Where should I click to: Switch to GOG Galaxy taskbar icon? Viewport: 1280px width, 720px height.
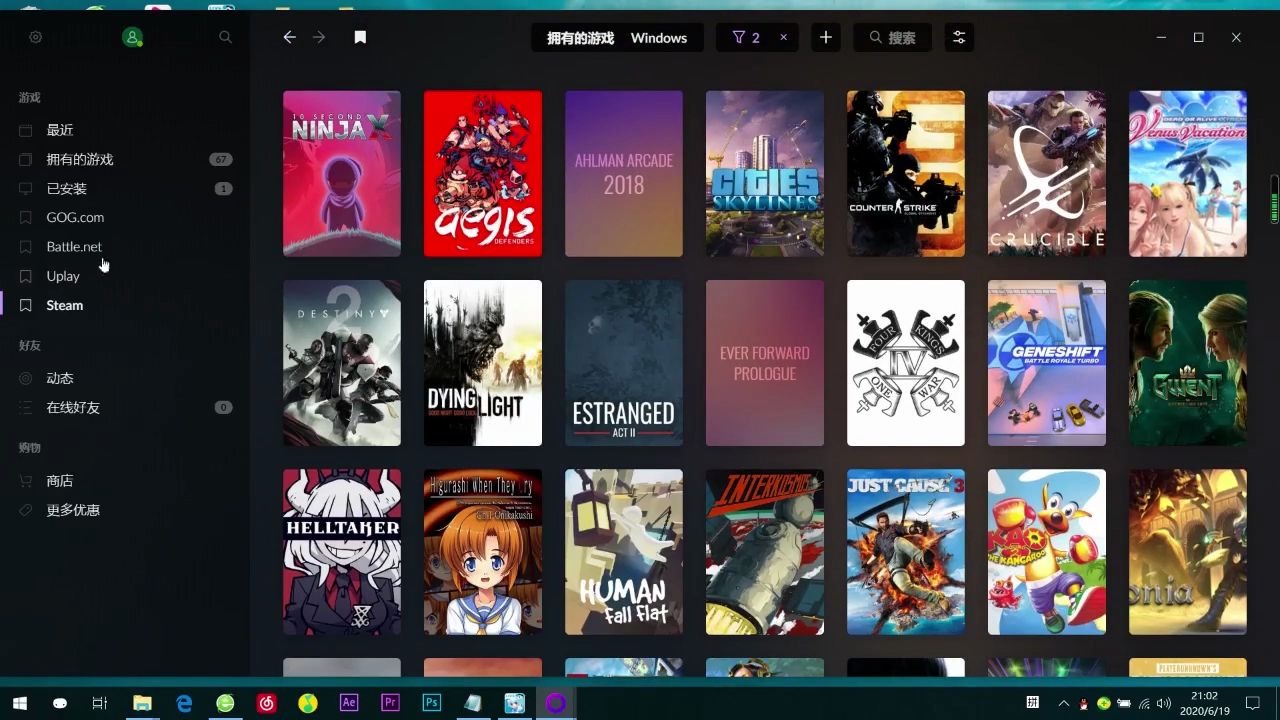click(555, 703)
